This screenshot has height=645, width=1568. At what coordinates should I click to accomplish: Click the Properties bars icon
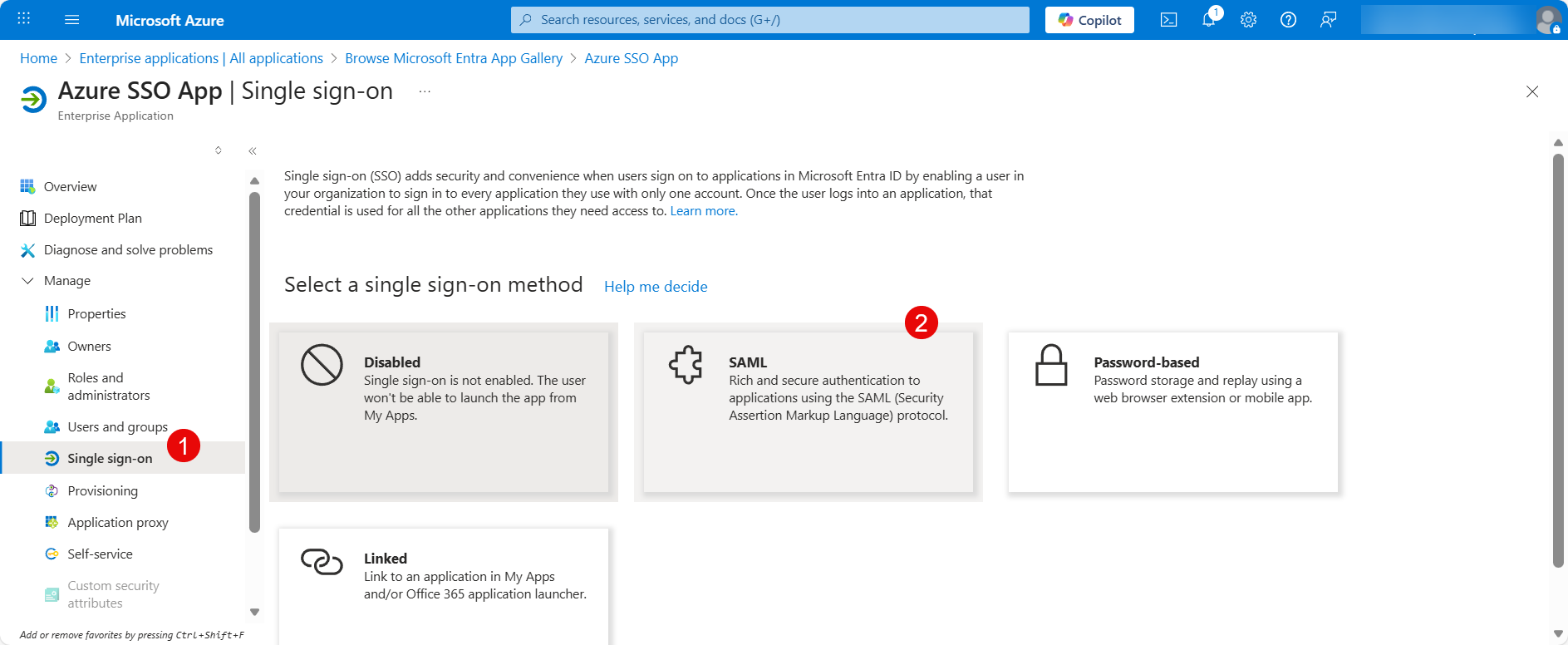pos(52,313)
